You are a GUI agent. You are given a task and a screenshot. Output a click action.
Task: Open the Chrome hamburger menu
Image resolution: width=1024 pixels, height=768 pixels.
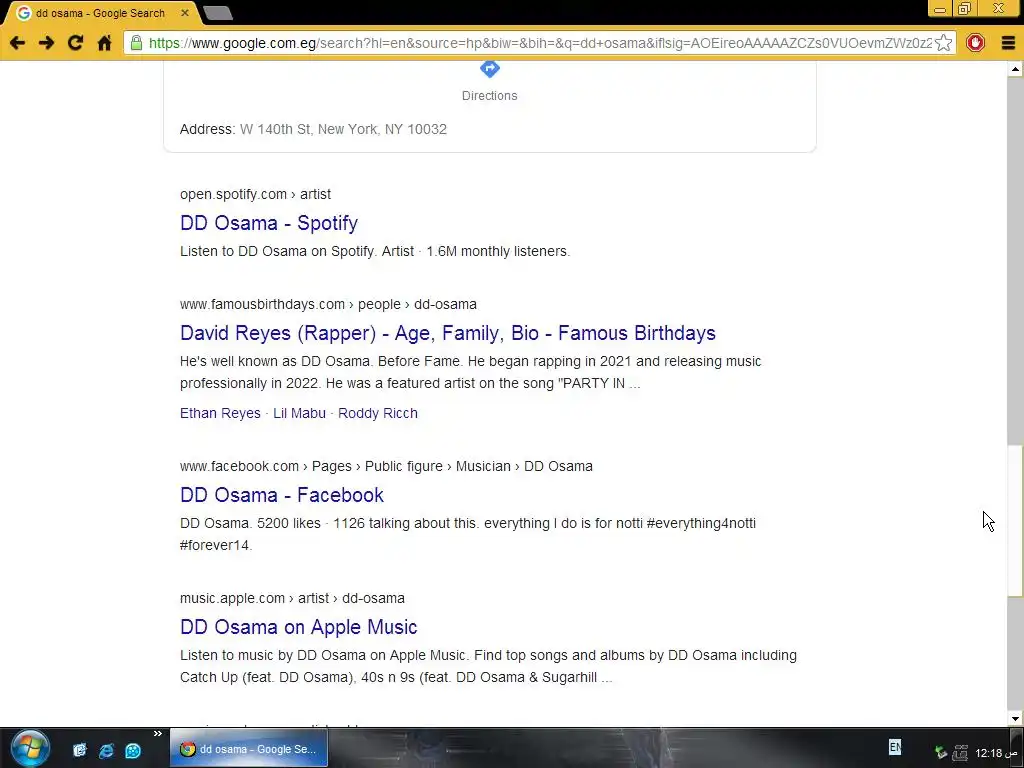(x=1008, y=43)
